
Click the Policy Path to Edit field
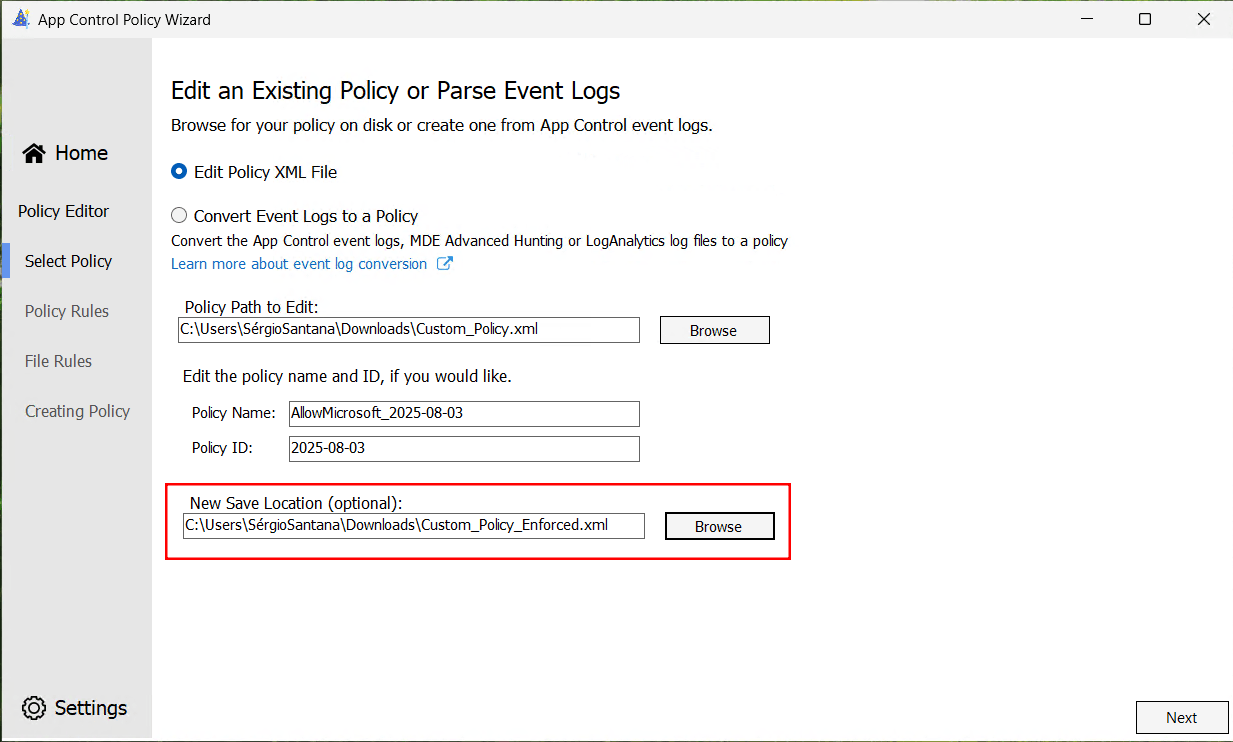click(x=409, y=330)
